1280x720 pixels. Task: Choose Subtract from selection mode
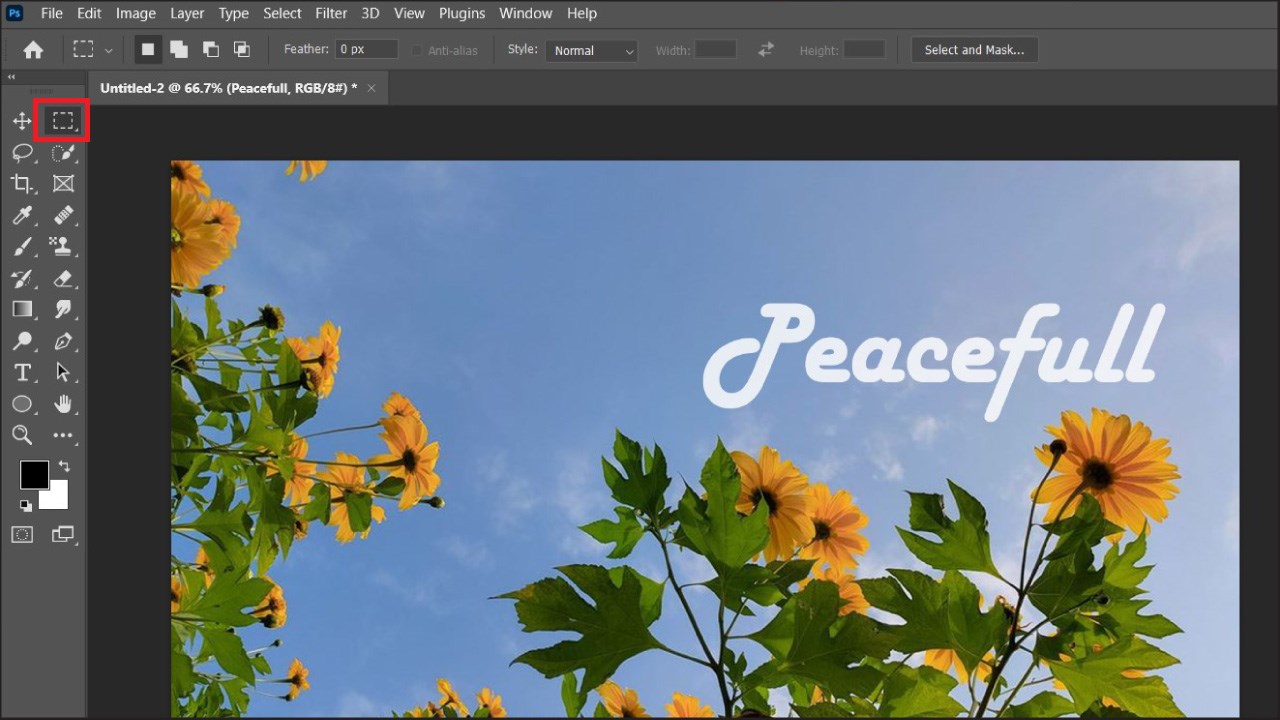210,49
